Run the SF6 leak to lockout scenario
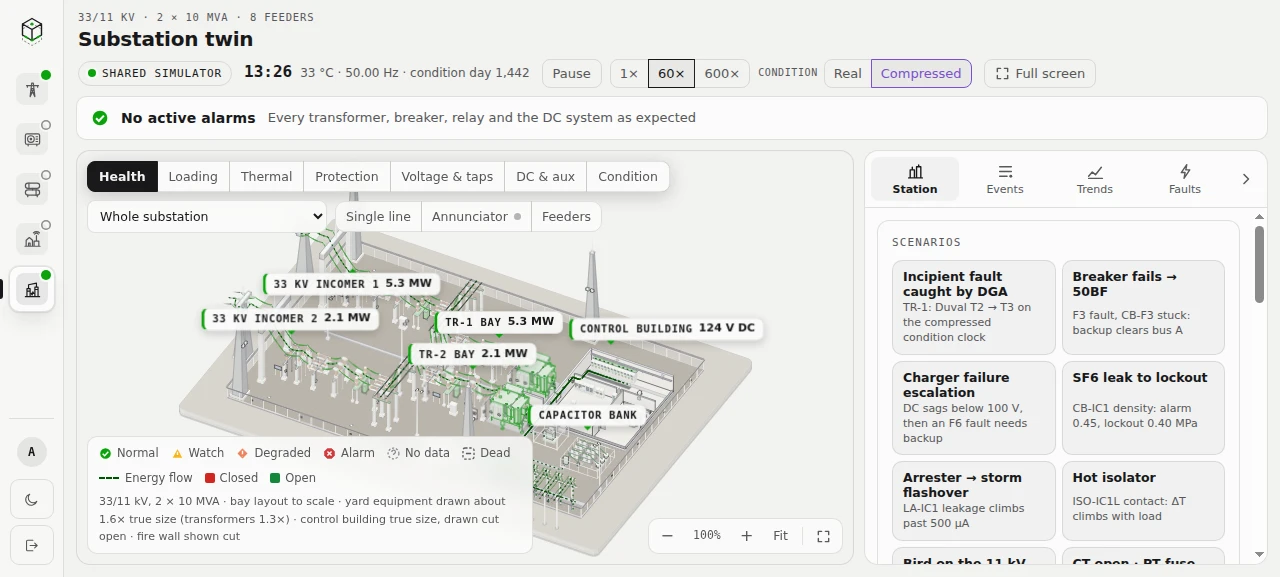 [x=1143, y=408]
